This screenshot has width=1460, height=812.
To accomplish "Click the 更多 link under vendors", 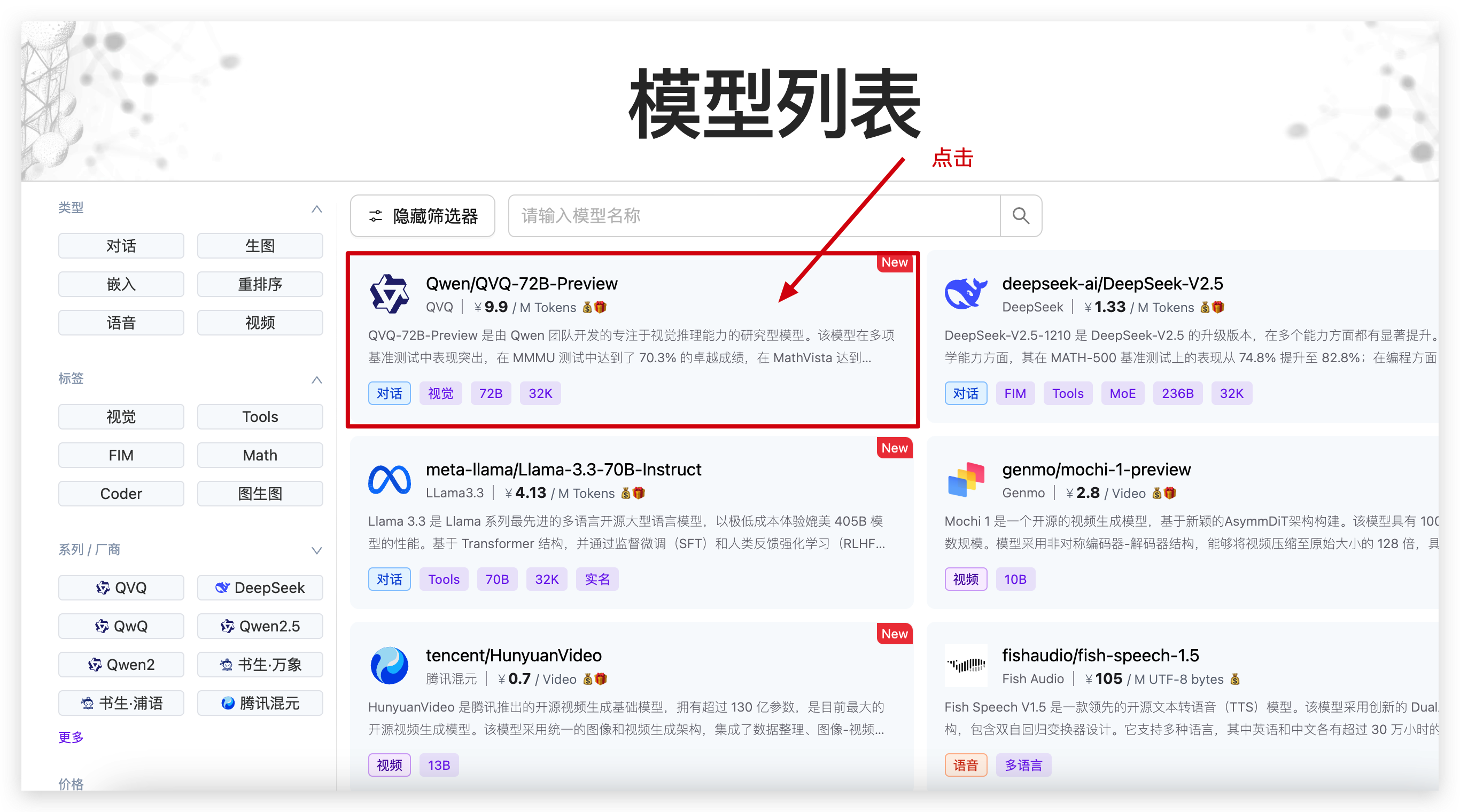I will [71, 737].
